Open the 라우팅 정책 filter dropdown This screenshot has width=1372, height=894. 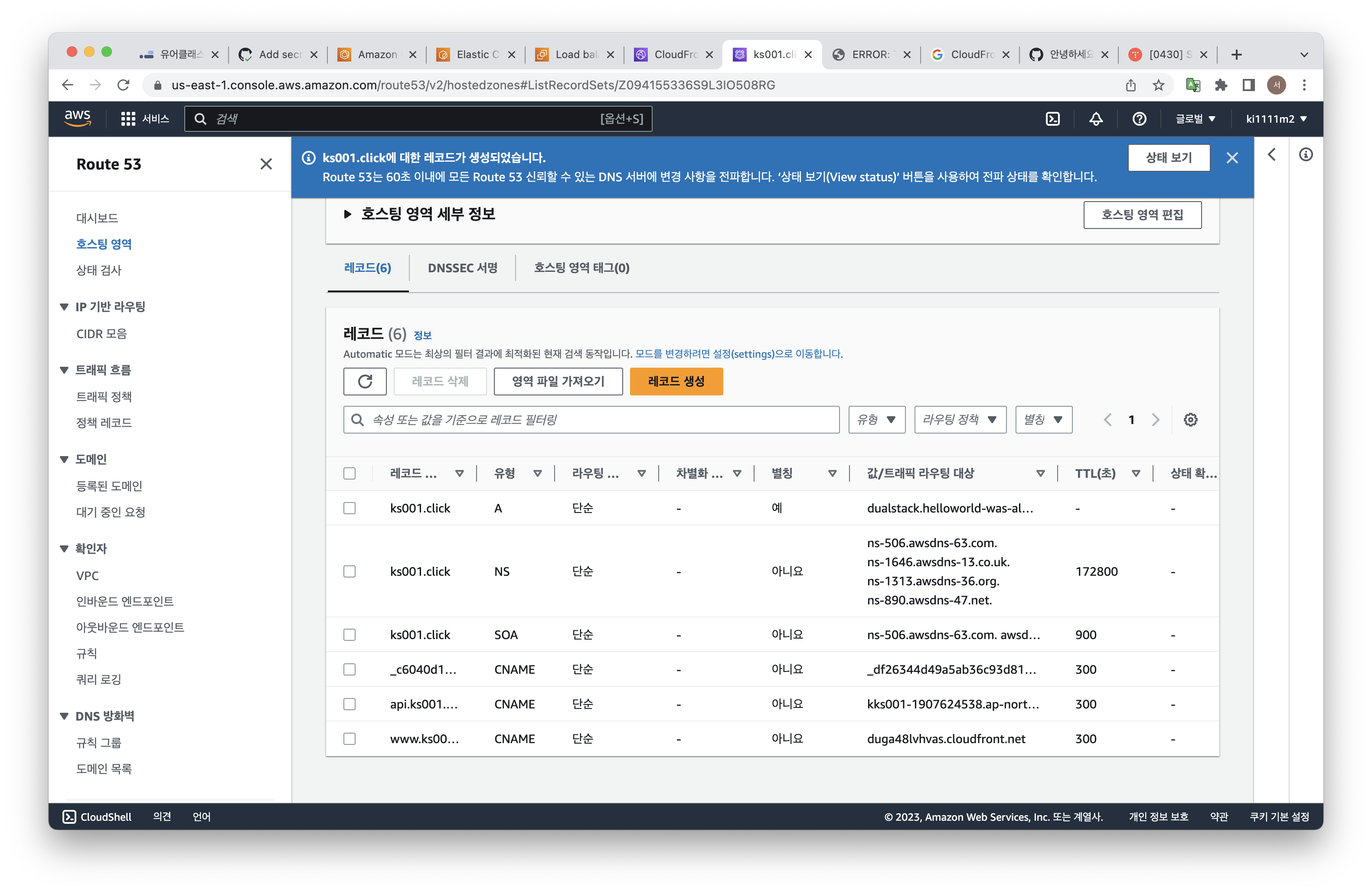(960, 420)
